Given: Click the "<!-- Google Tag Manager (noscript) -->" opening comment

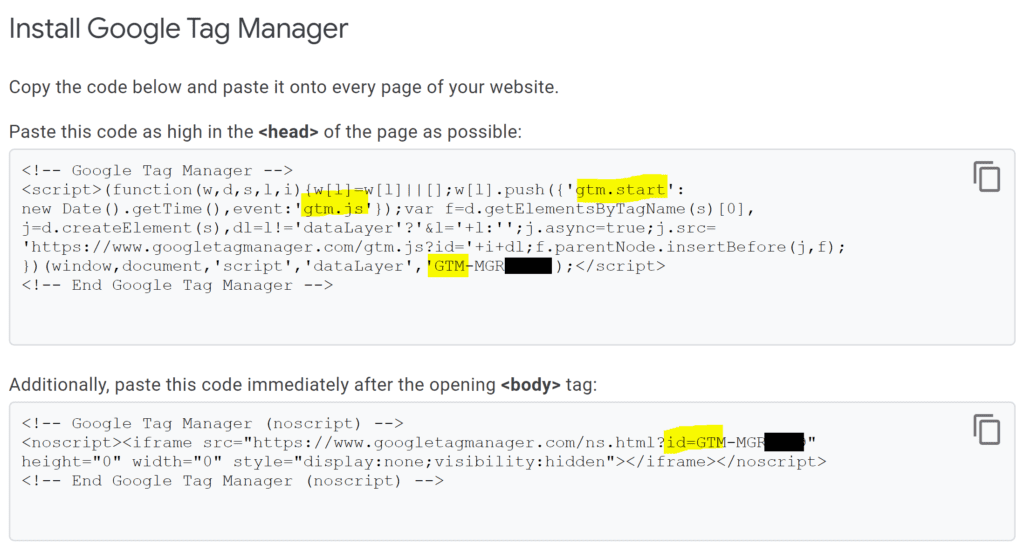Looking at the screenshot, I should [x=212, y=422].
